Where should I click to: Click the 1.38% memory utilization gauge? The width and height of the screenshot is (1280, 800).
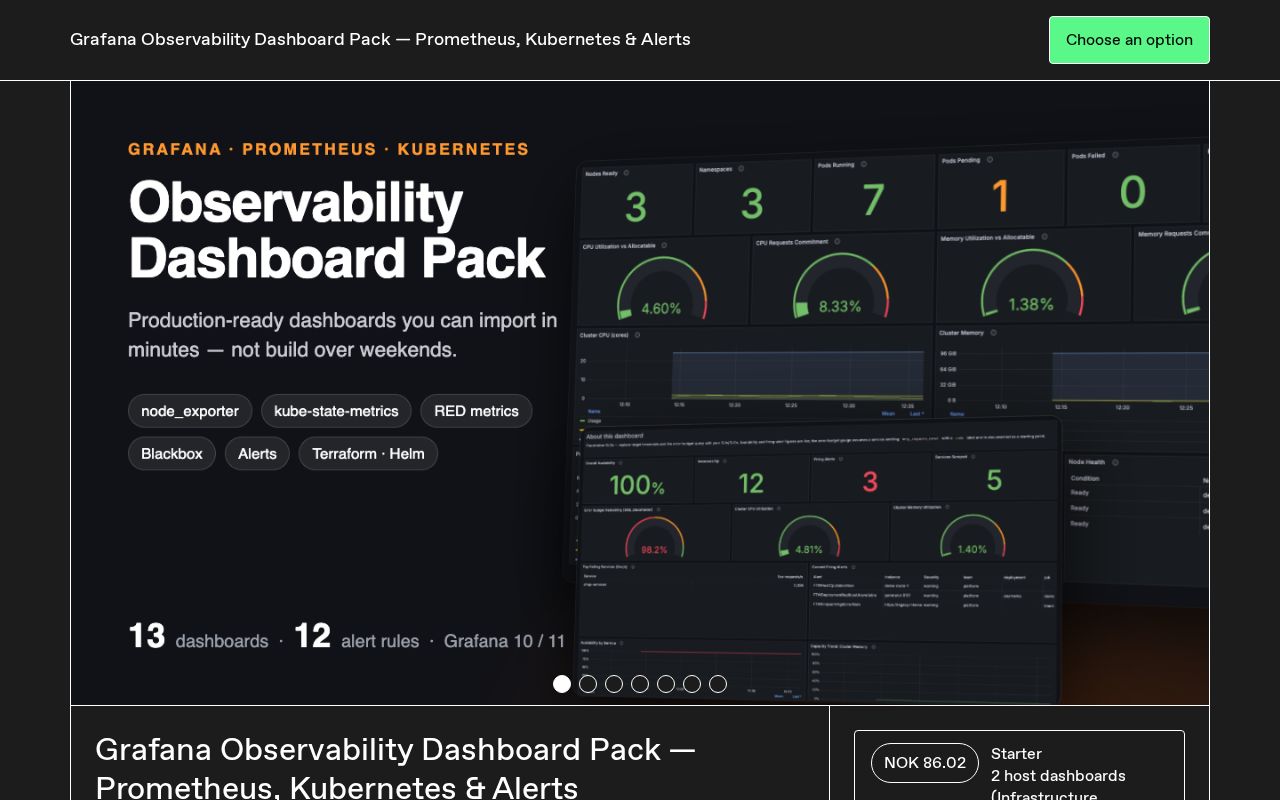point(1031,285)
